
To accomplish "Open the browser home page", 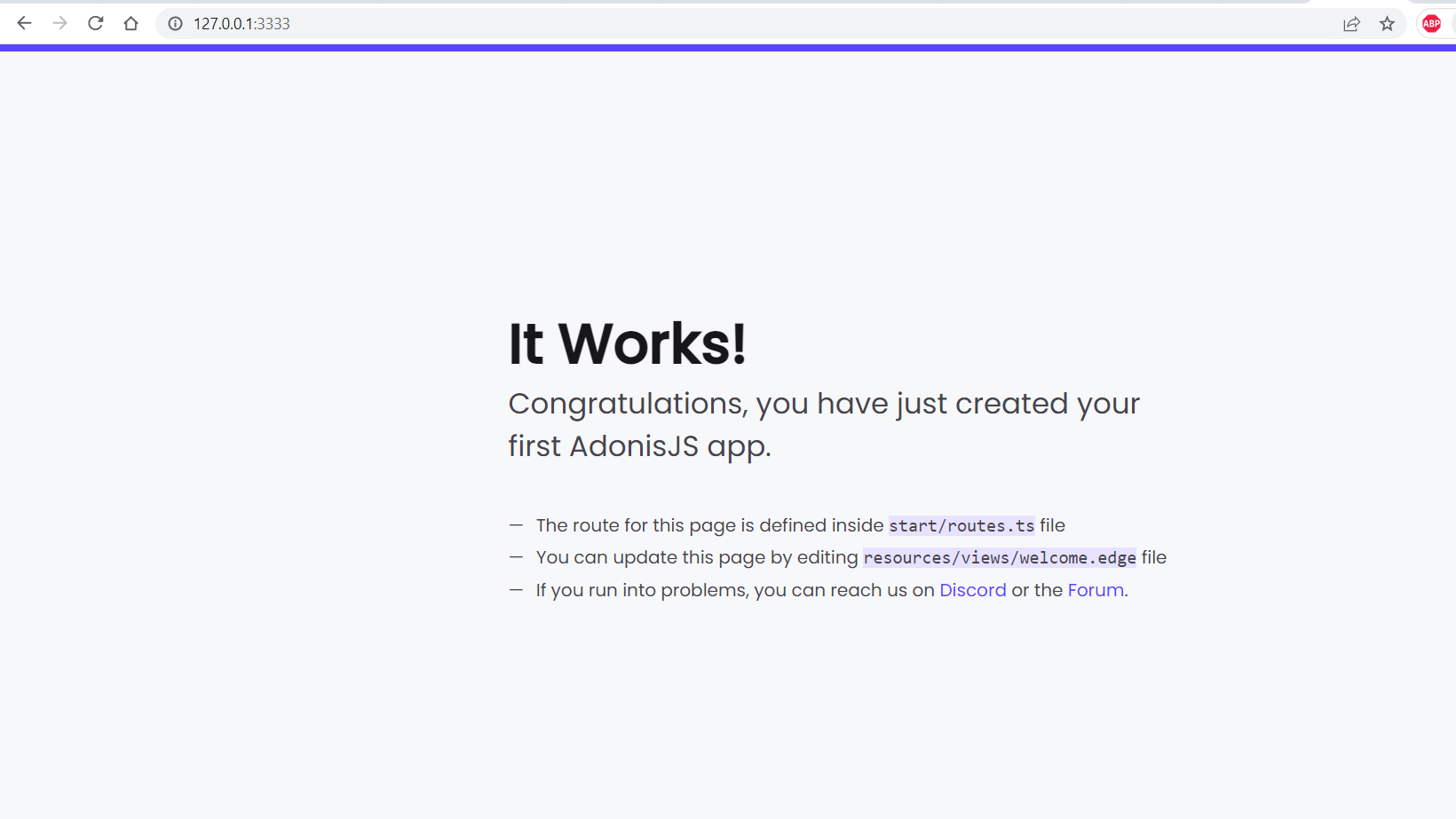I will 131,23.
